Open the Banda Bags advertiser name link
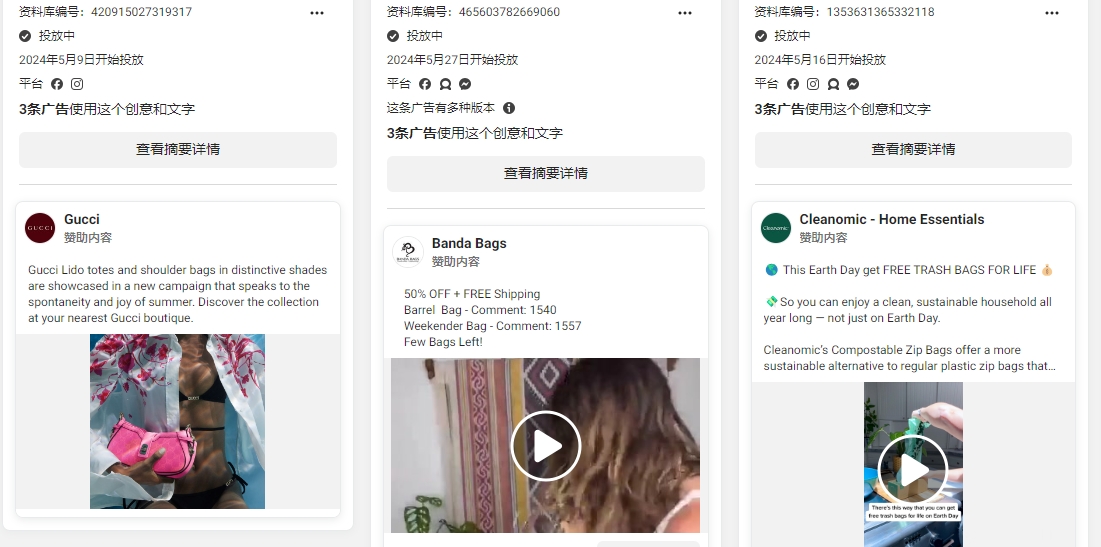Viewport: 1101px width, 547px height. point(469,243)
